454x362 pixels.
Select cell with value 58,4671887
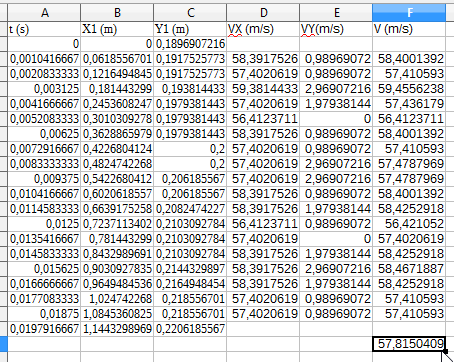pyautogui.click(x=409, y=269)
